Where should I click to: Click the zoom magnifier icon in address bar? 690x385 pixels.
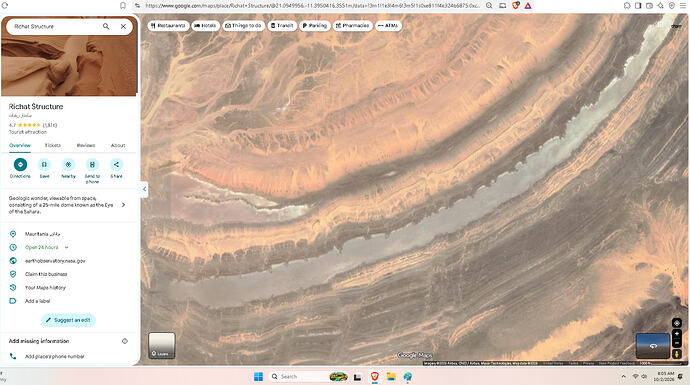point(489,6)
